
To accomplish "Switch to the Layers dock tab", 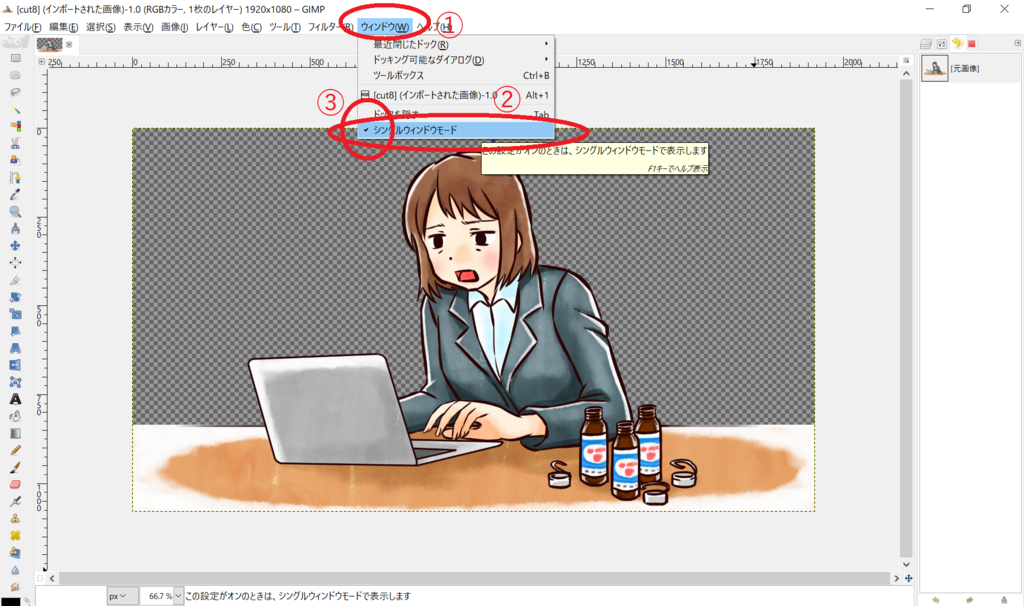I will [x=925, y=44].
